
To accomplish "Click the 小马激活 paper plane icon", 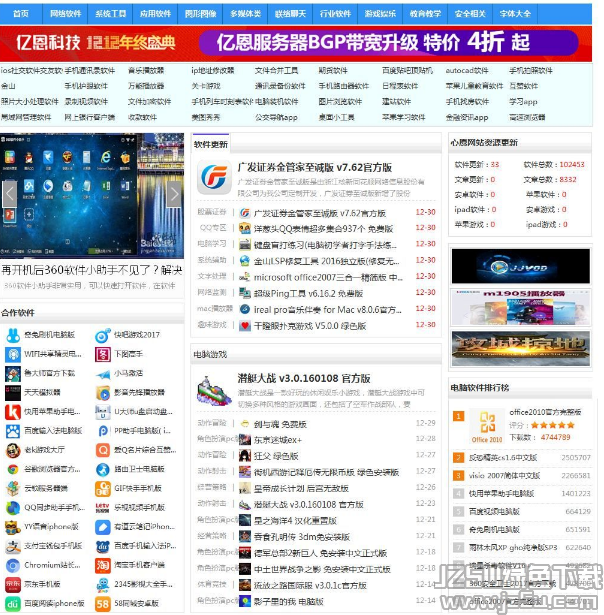I will click(103, 373).
